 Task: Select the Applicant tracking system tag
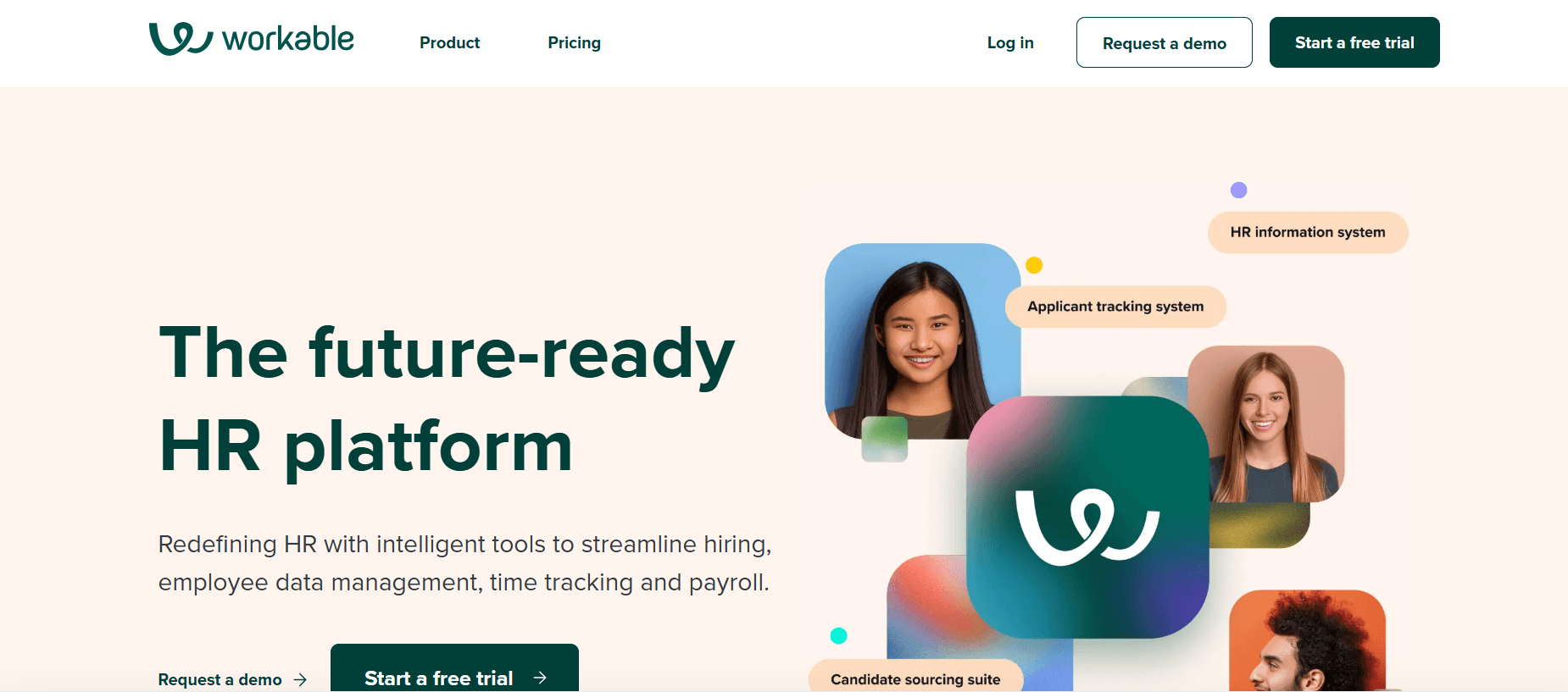coord(1115,307)
